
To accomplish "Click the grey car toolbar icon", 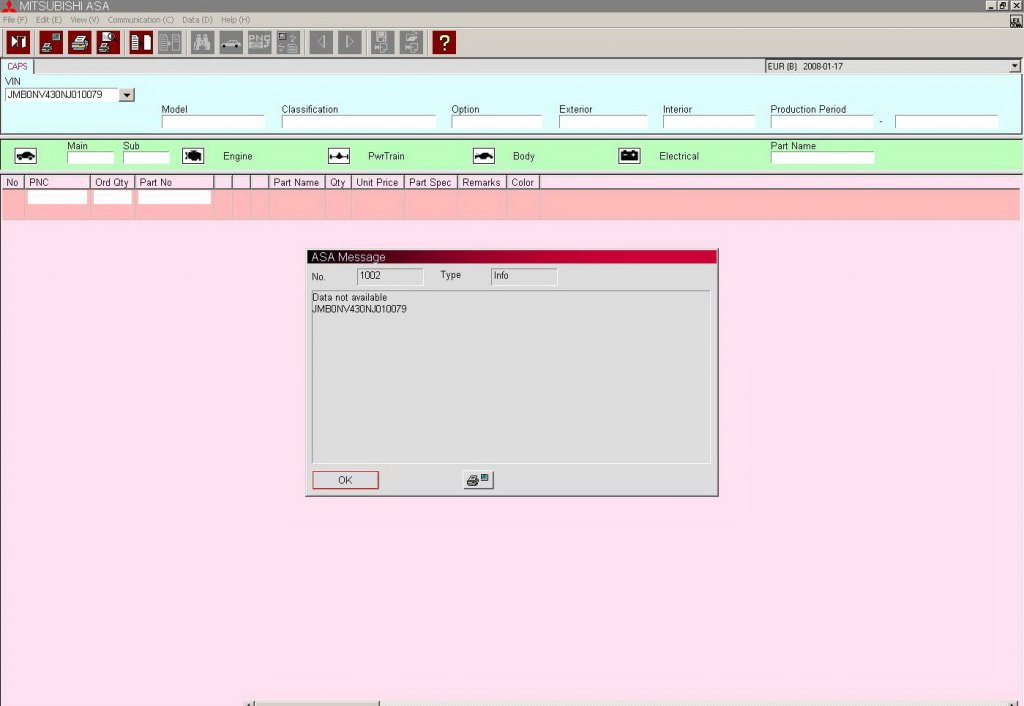I will click(x=231, y=42).
